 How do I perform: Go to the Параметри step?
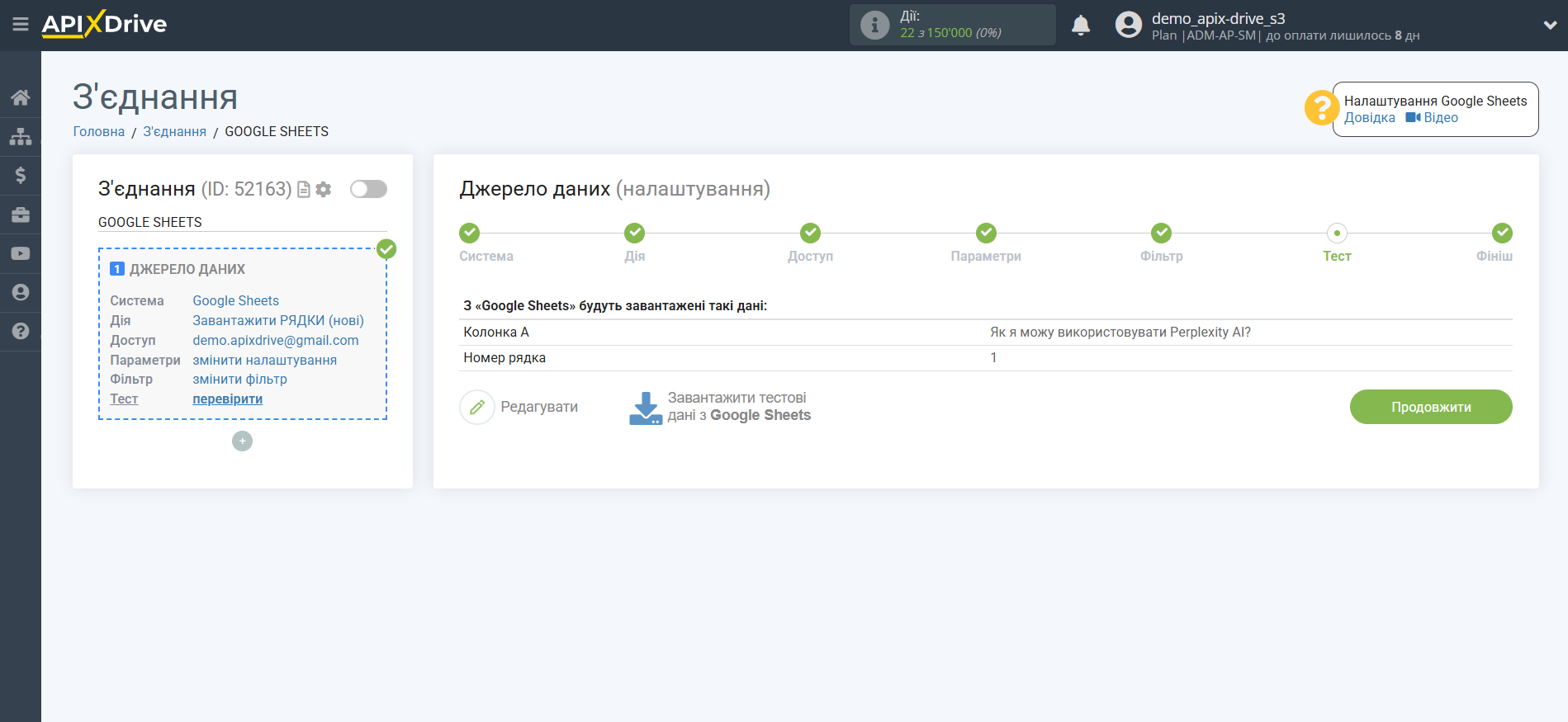click(x=985, y=234)
